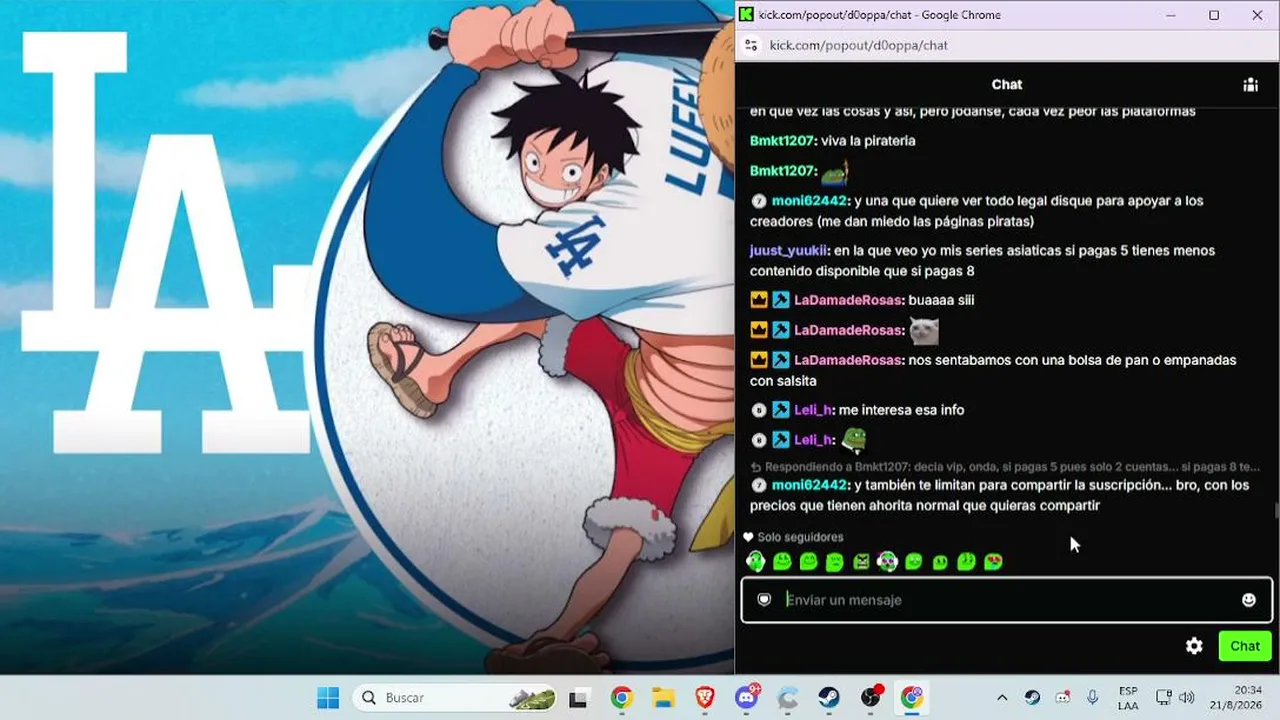The image size is (1280, 720).
Task: Click the system tray microphone icon
Action: click(x=1093, y=698)
